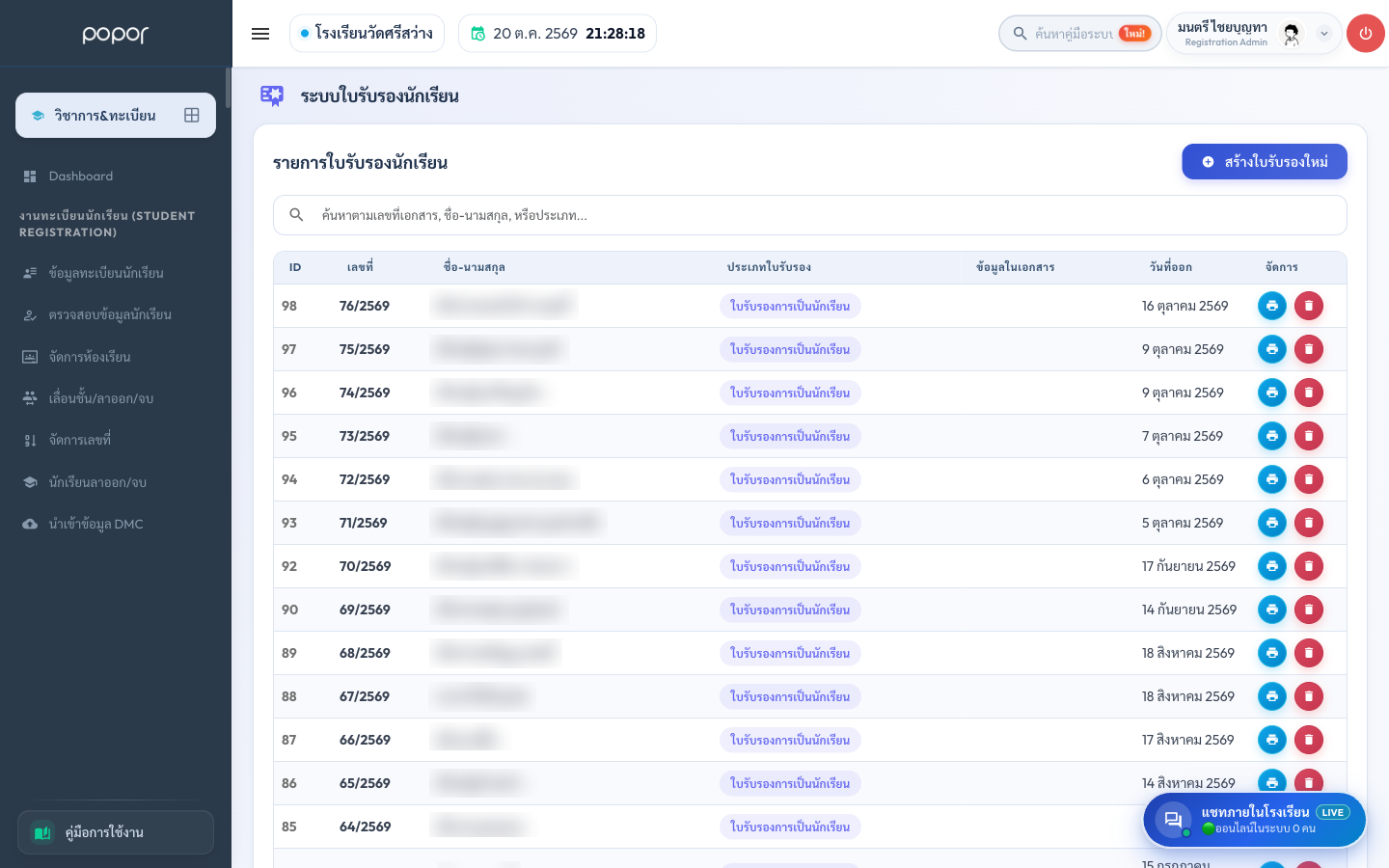This screenshot has width=1389, height=868.
Task: Click the วันที่ออก column header
Action: click(x=1171, y=267)
